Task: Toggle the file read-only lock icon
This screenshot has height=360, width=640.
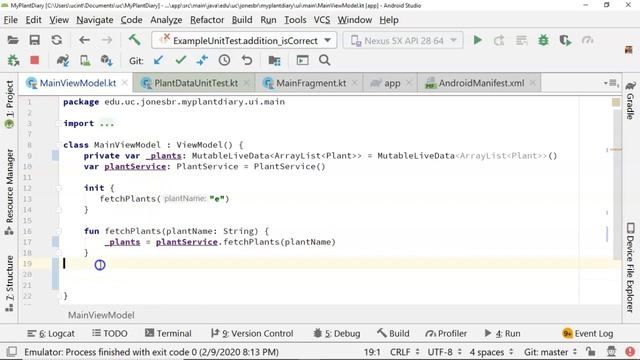Action: tap(590, 351)
